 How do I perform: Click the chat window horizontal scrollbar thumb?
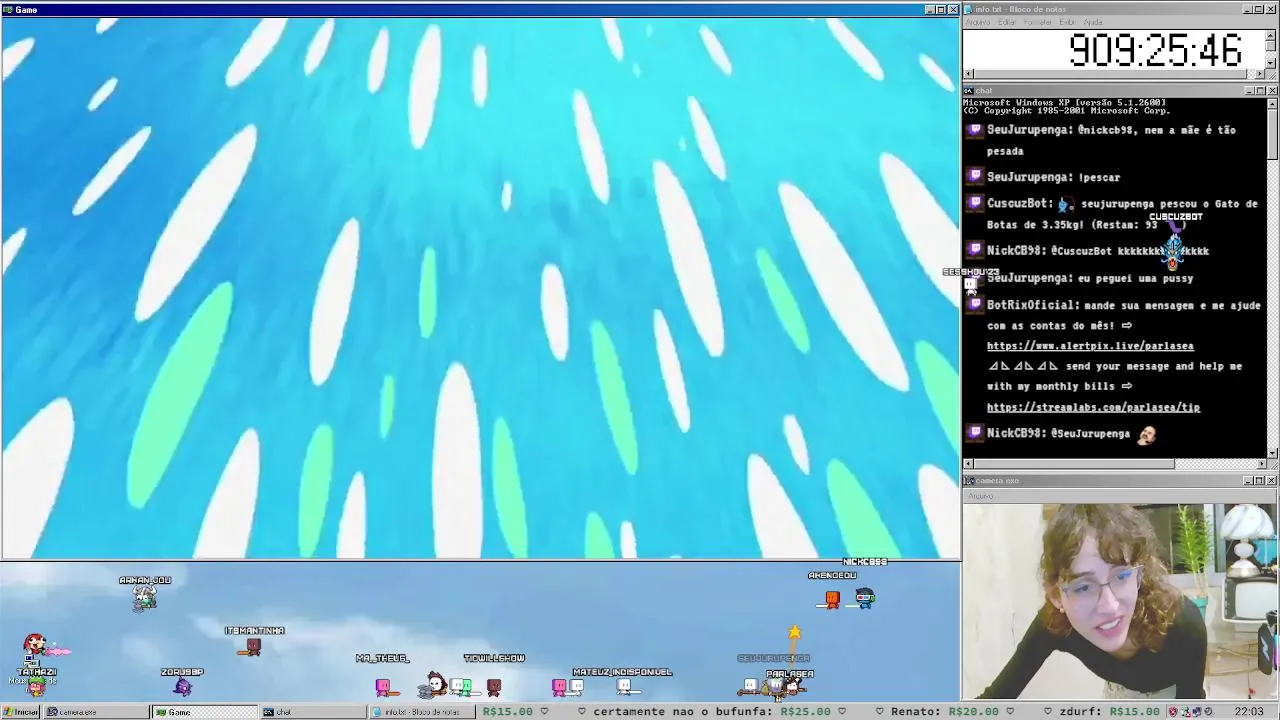tap(1075, 463)
